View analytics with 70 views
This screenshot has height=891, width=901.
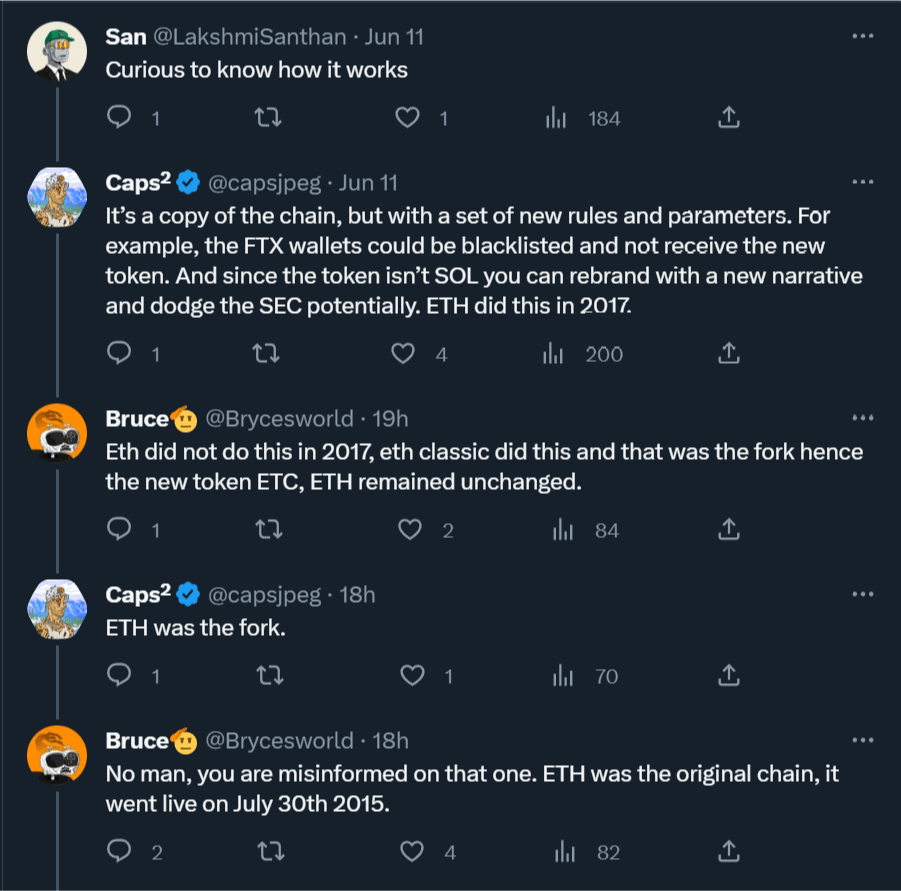tap(585, 676)
